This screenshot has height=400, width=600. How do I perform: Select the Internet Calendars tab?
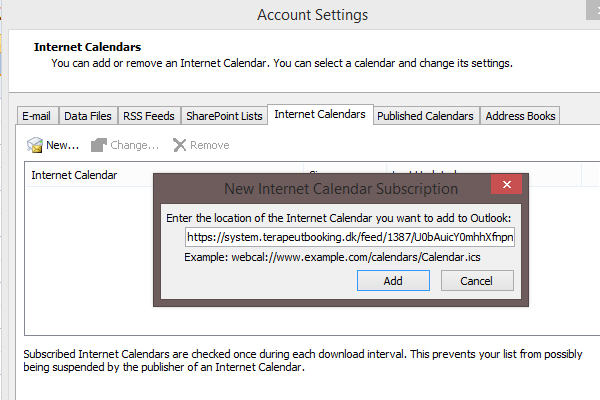pyautogui.click(x=320, y=114)
